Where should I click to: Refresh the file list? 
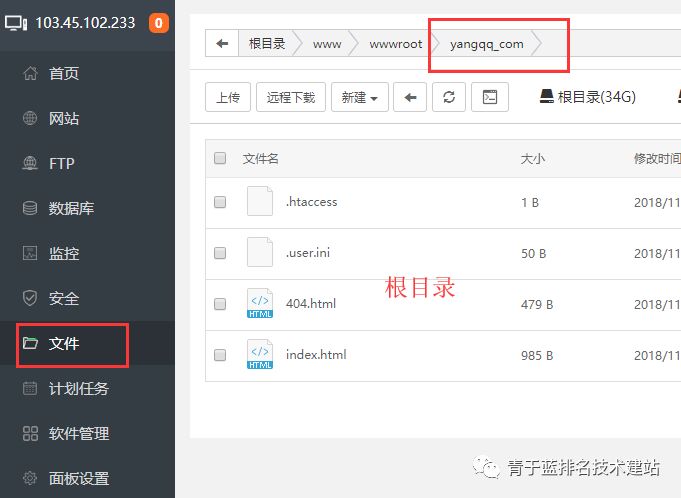pyautogui.click(x=449, y=97)
